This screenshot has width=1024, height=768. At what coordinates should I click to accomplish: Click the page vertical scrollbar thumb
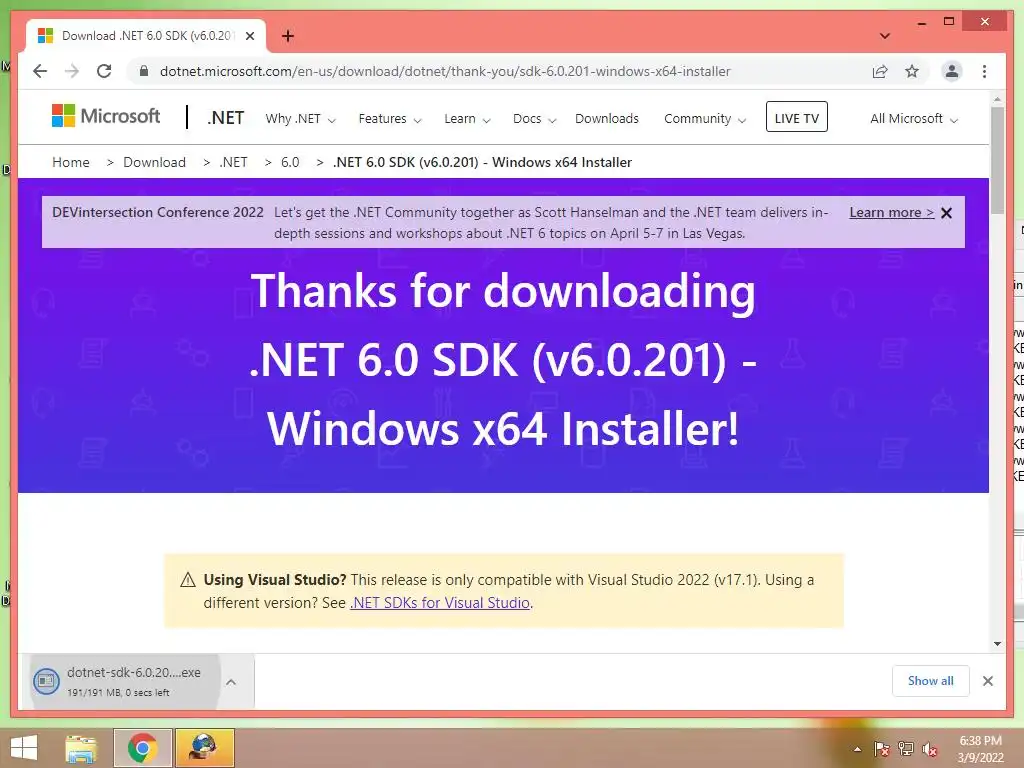(997, 160)
